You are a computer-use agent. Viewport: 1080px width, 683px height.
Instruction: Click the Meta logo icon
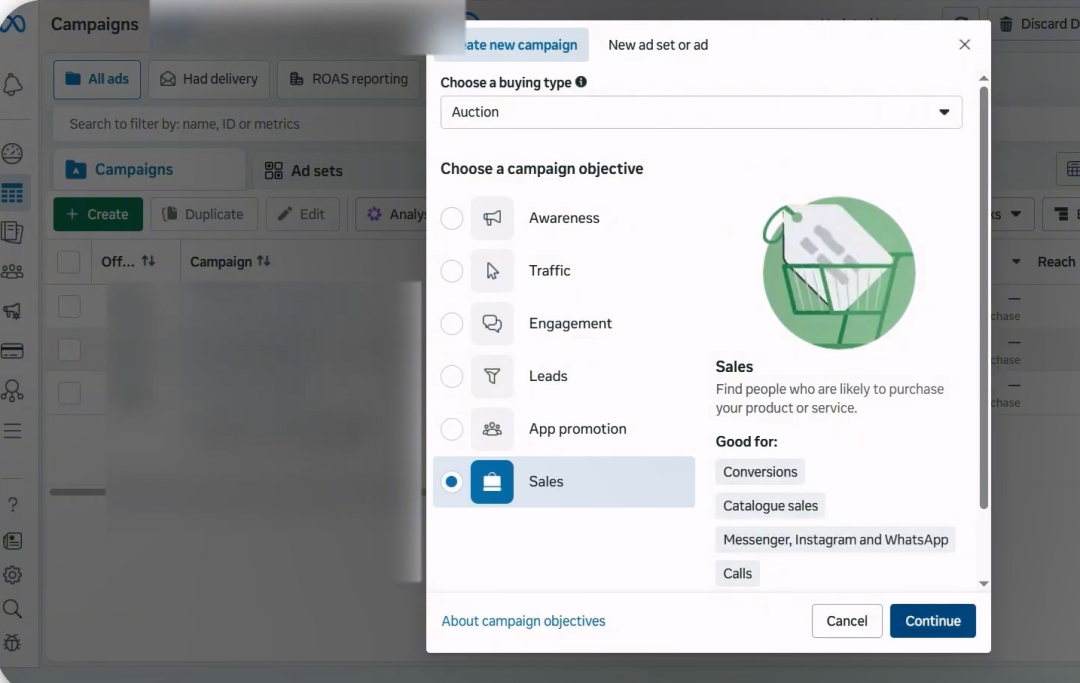tap(12, 24)
